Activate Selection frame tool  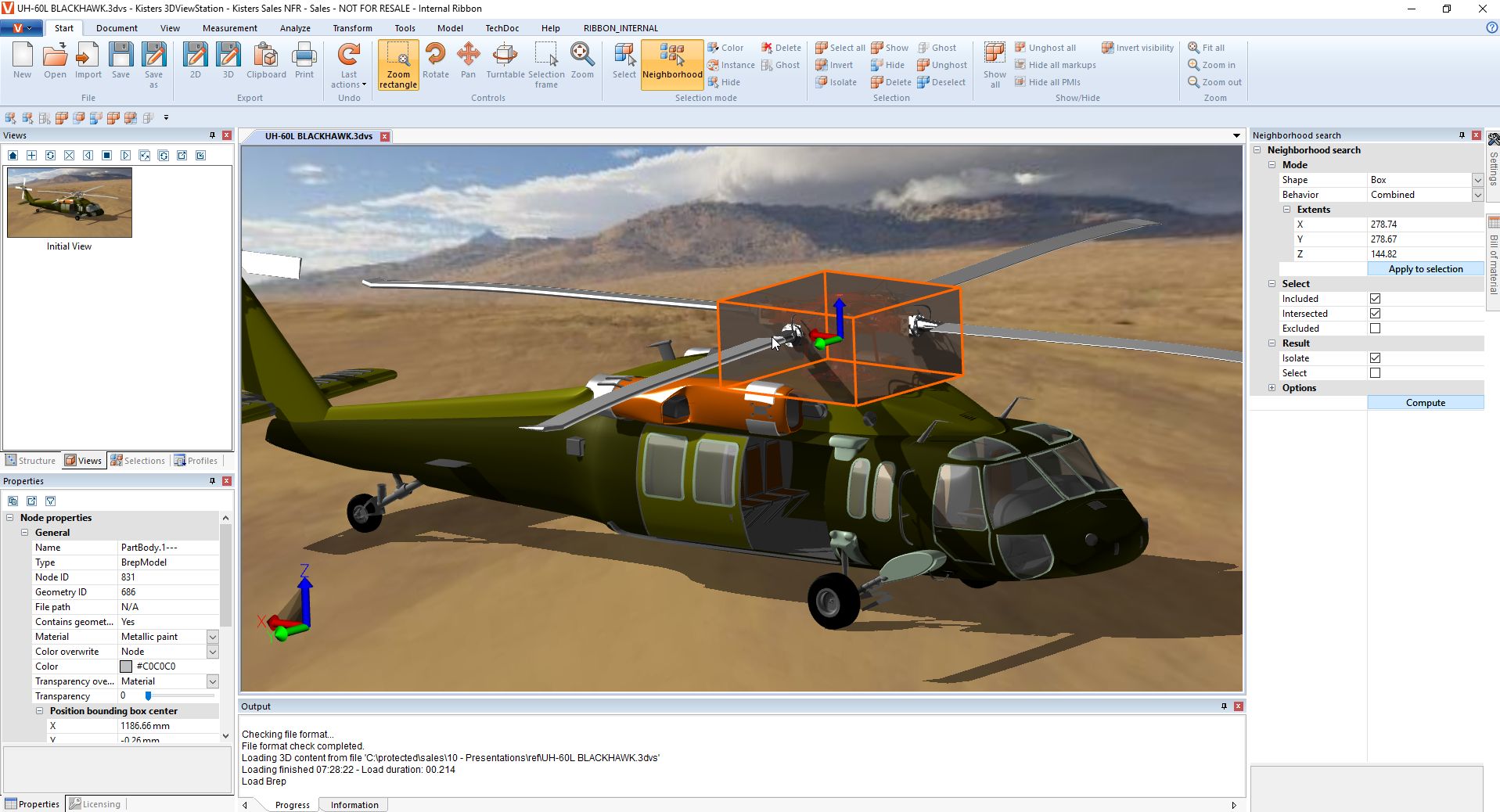546,65
